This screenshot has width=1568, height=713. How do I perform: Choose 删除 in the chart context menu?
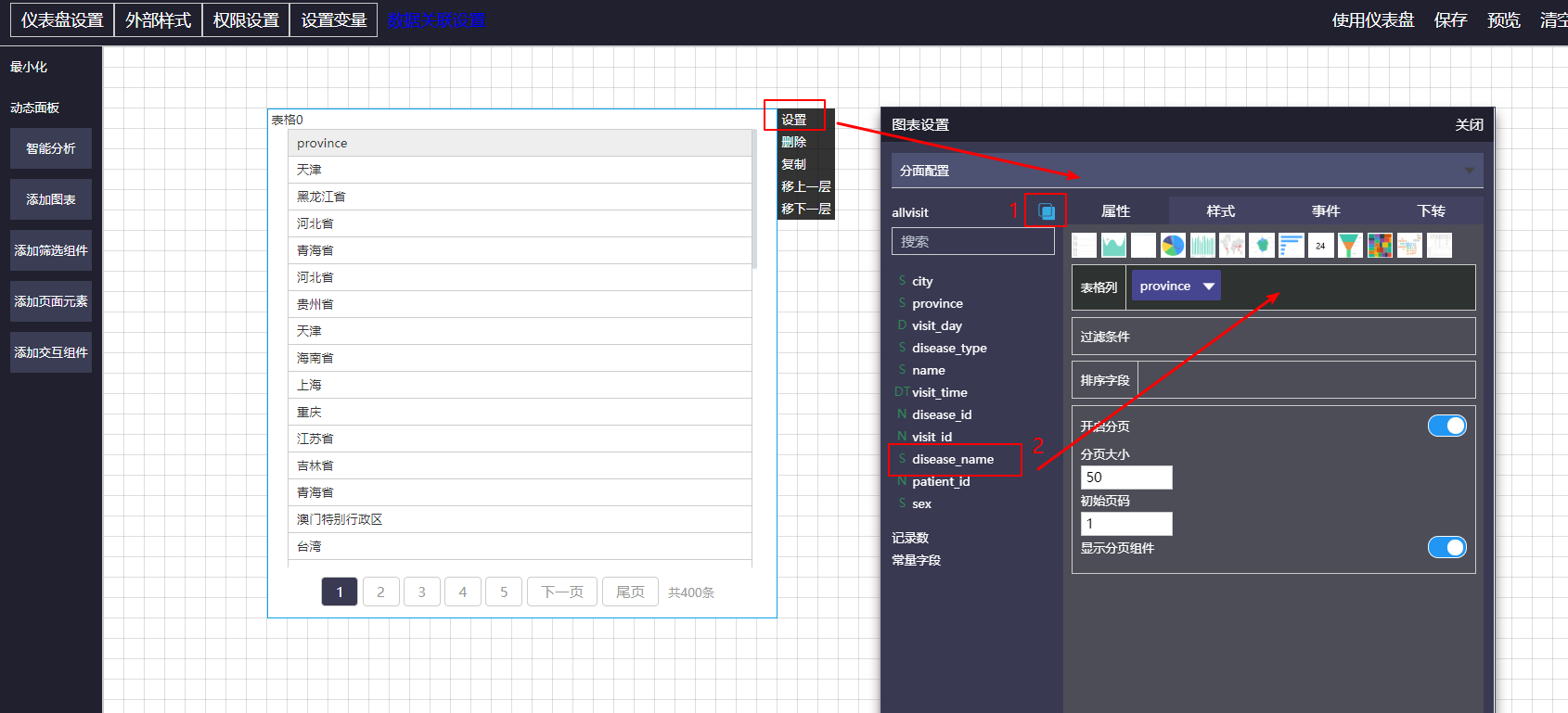[x=794, y=142]
